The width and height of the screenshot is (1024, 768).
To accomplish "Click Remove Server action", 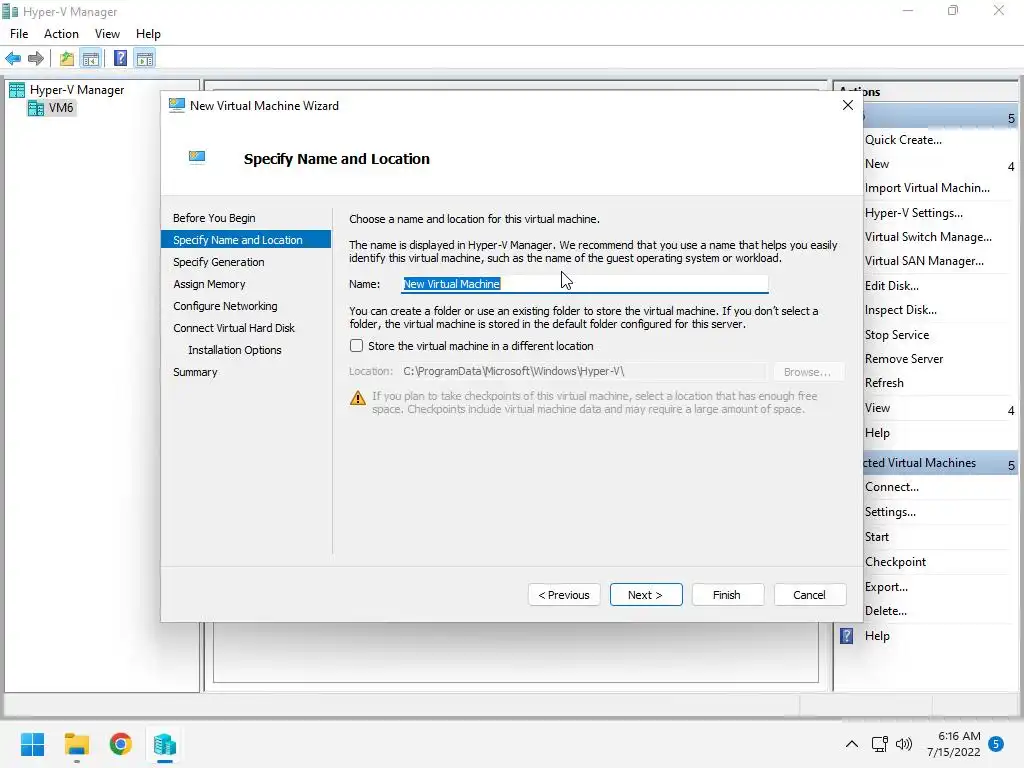I will 904,359.
